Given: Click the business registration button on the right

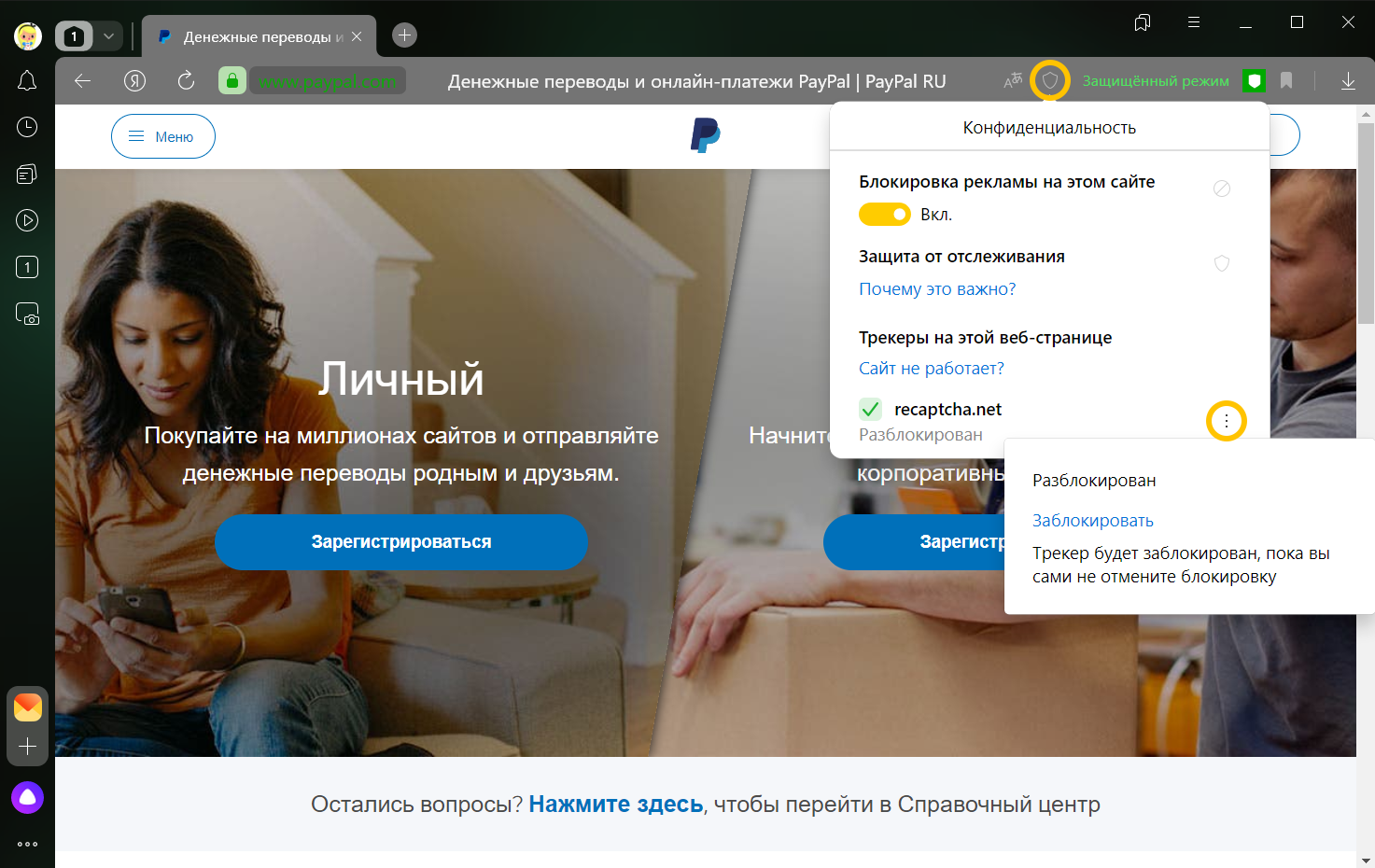Looking at the screenshot, I should [x=915, y=542].
